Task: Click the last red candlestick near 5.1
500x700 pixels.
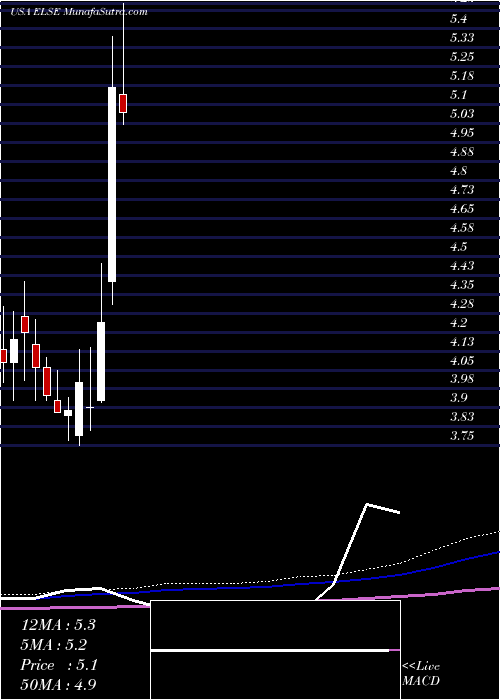Action: (123, 103)
